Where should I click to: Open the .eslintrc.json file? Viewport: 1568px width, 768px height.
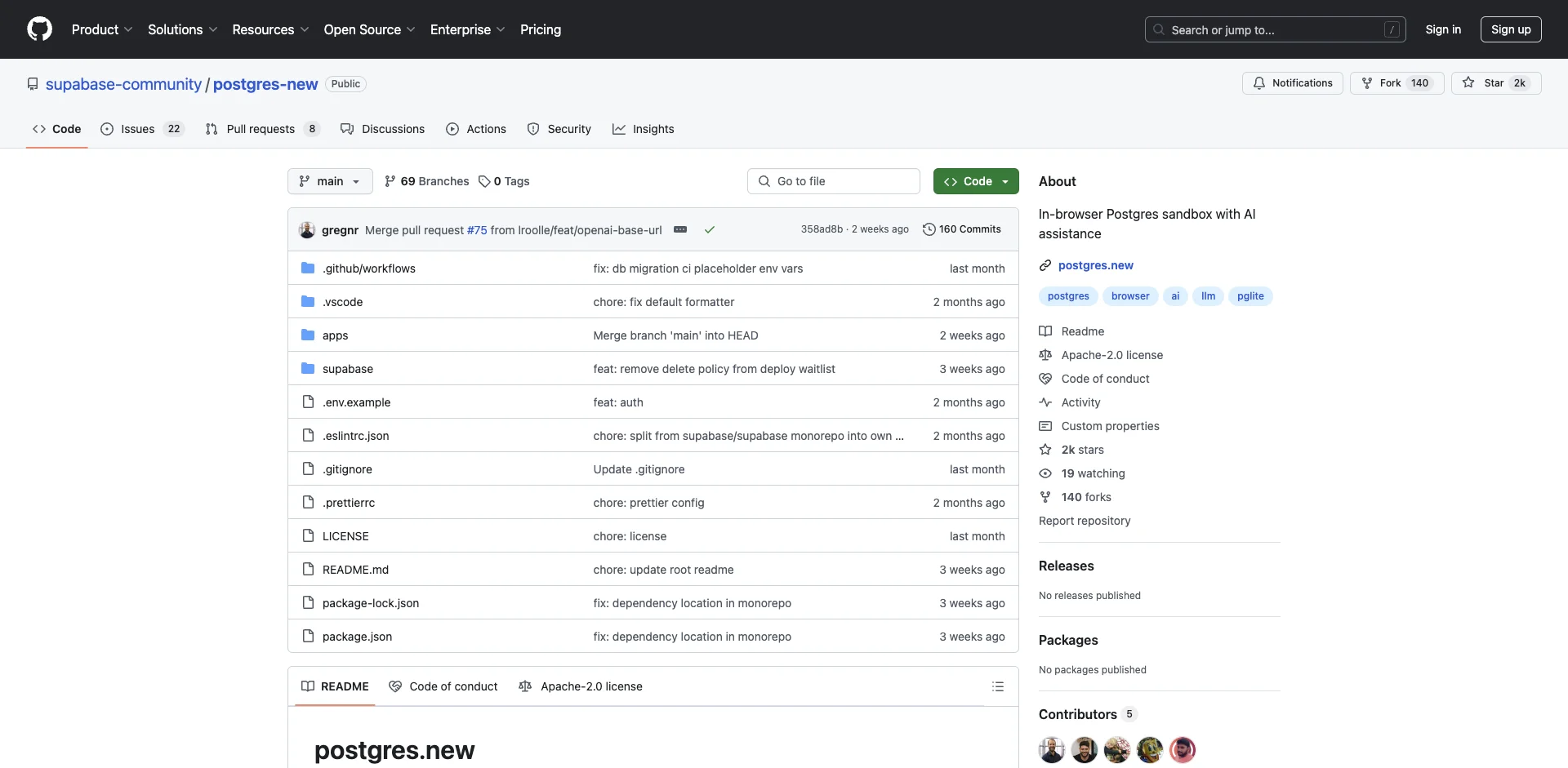pos(355,436)
